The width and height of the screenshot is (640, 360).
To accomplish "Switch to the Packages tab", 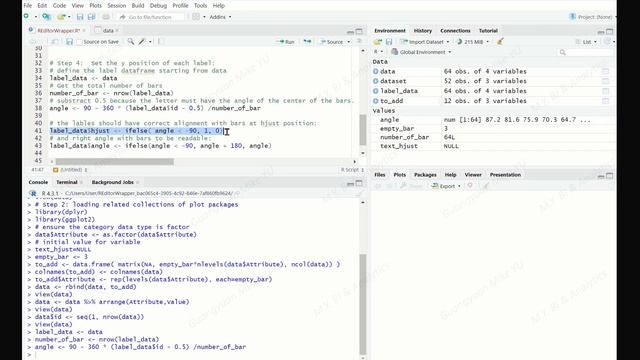I will 425,175.
